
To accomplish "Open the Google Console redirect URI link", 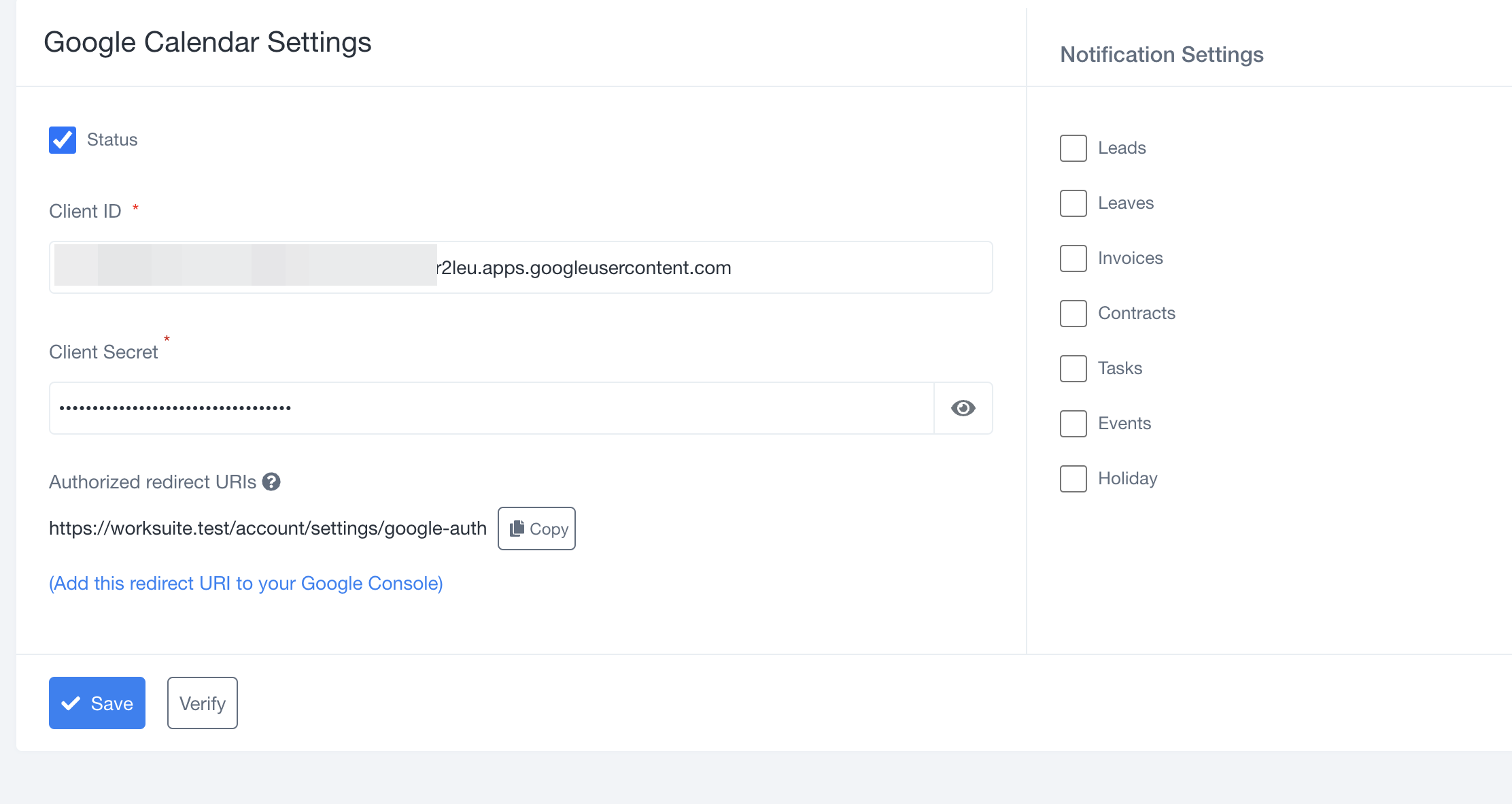I will pos(245,584).
